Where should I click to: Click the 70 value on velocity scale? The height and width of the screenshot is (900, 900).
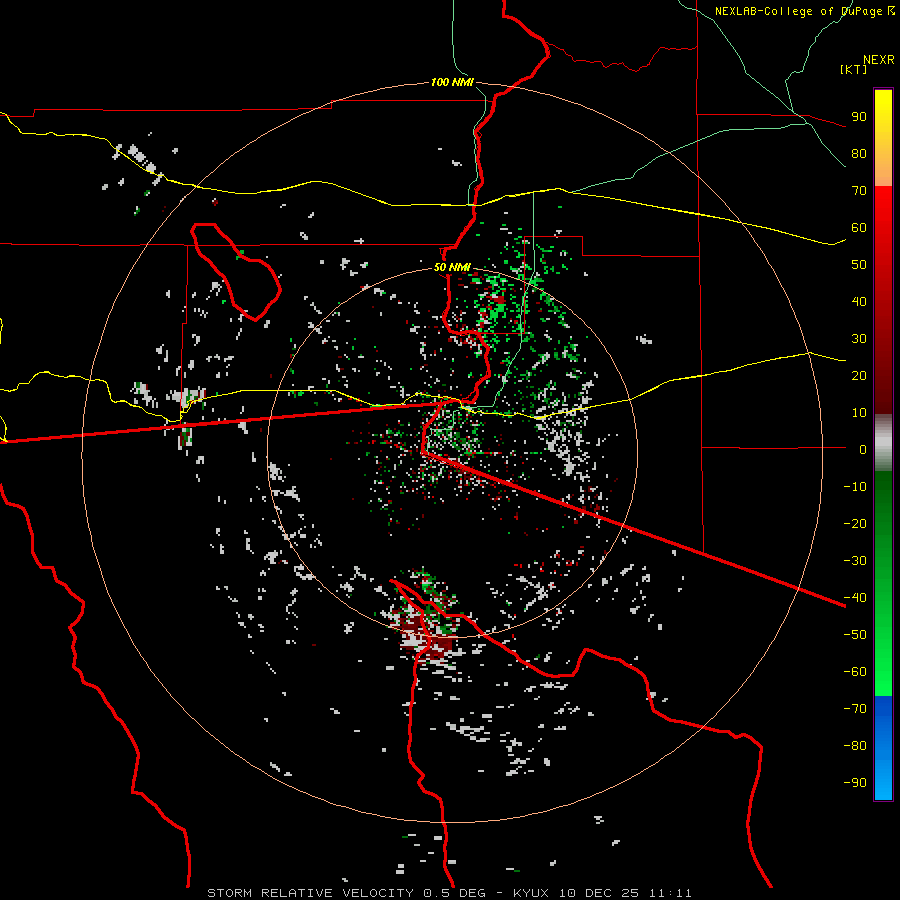859,191
